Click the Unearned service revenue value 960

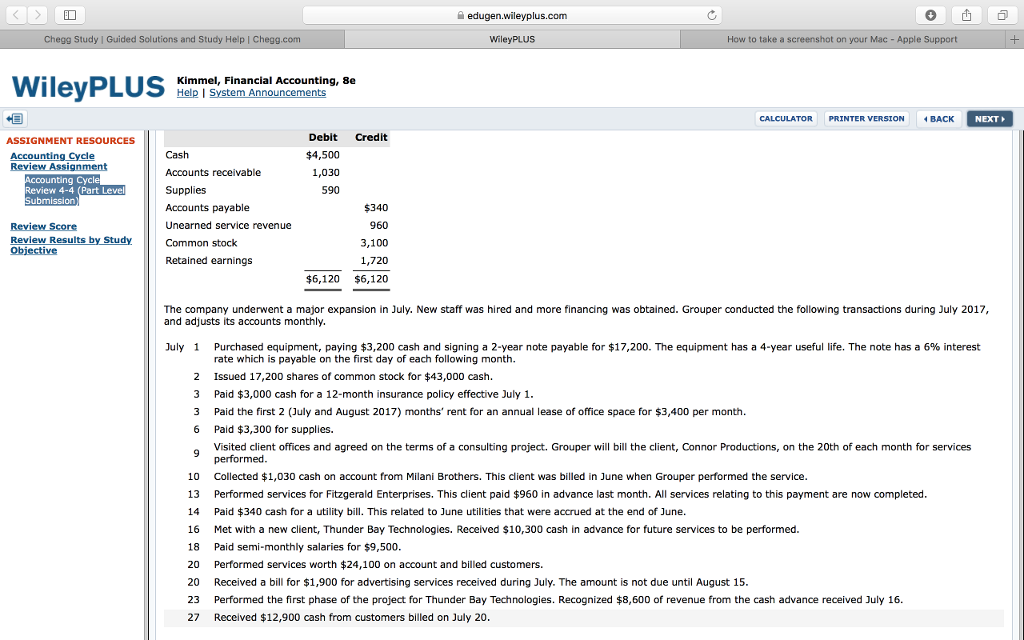pos(379,225)
